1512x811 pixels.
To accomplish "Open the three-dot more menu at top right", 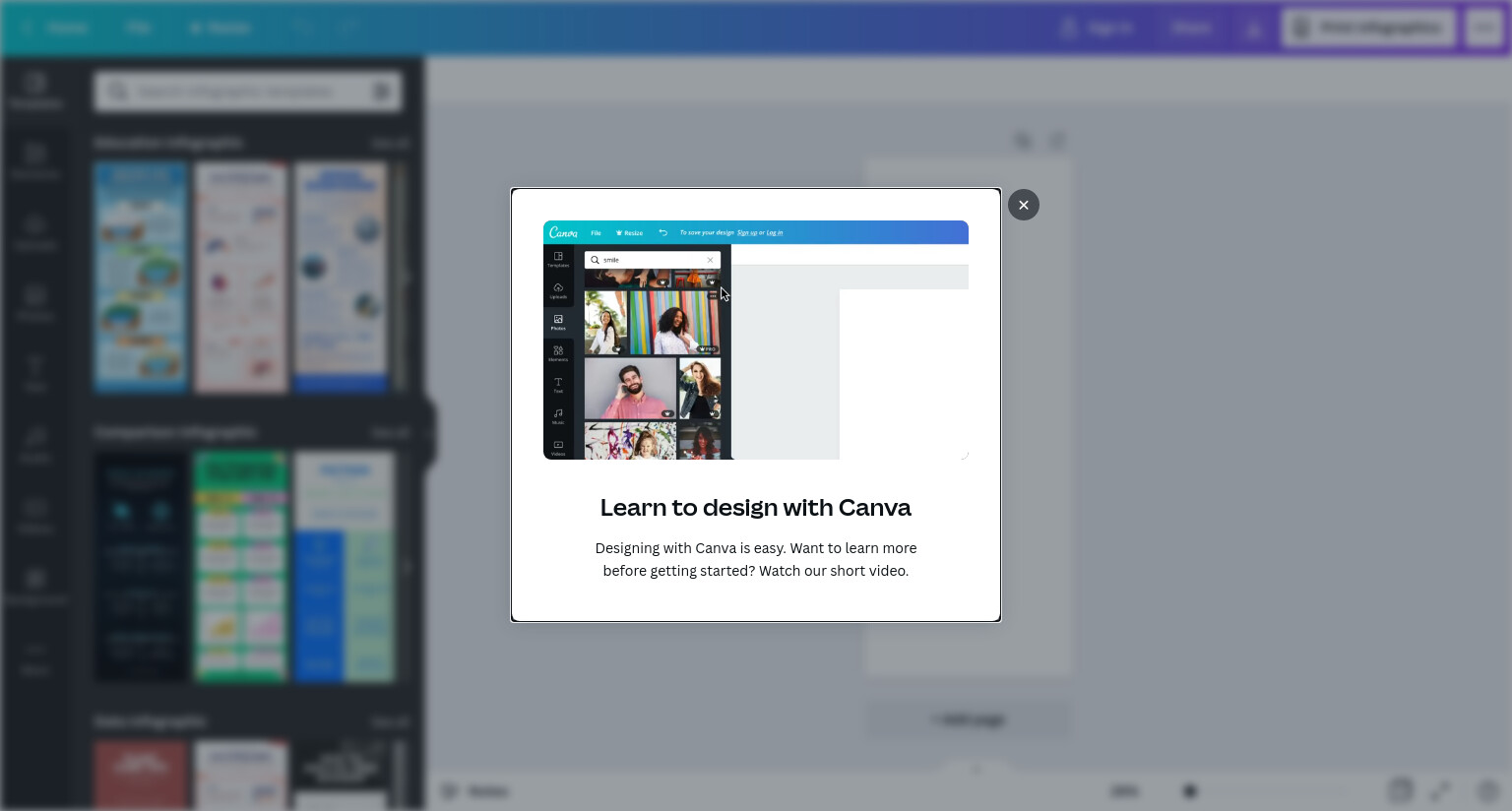I will tap(1483, 28).
